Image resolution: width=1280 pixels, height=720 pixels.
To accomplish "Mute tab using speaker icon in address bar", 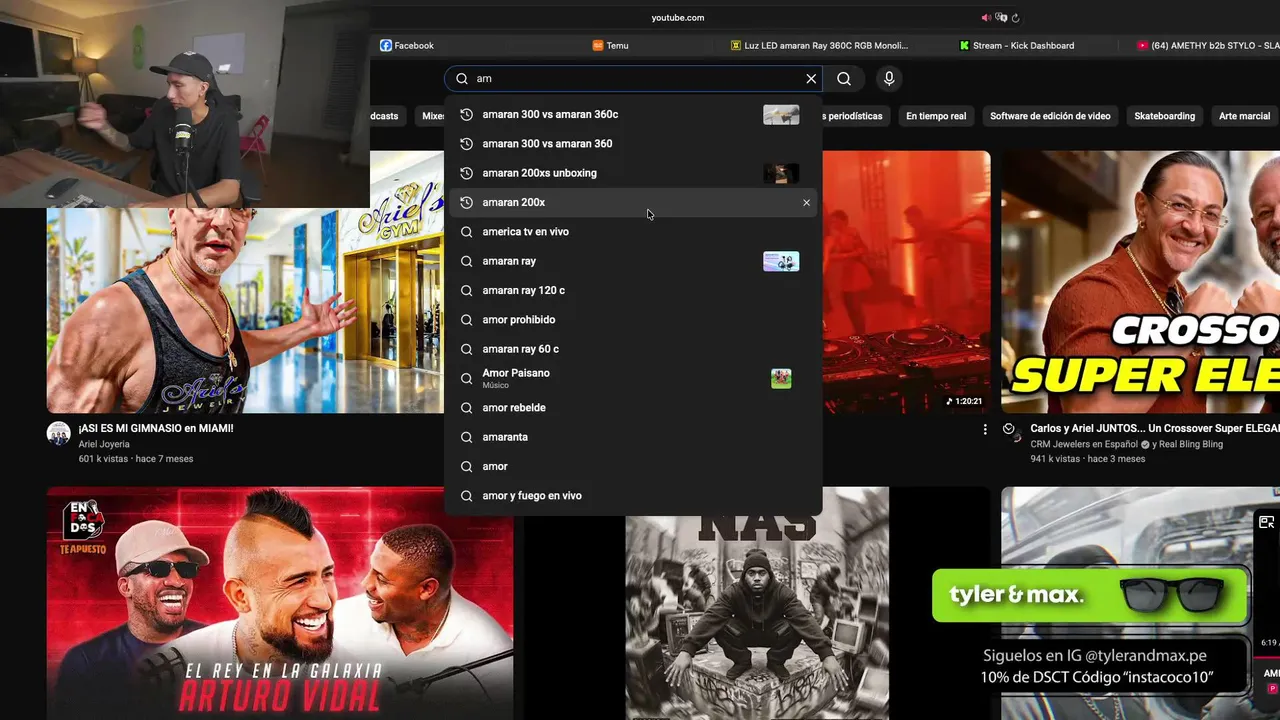I will pyautogui.click(x=986, y=17).
